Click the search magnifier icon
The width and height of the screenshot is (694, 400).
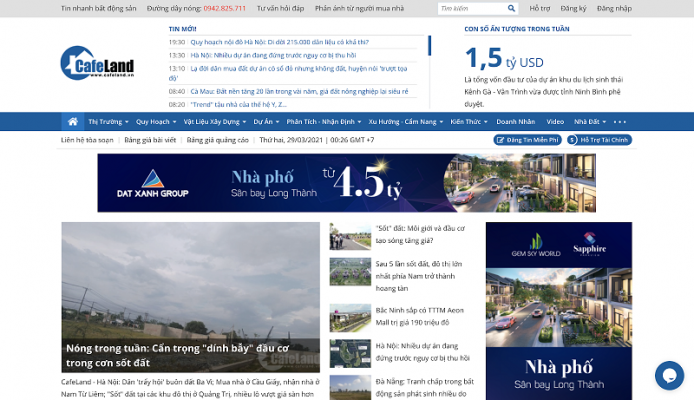(x=513, y=8)
